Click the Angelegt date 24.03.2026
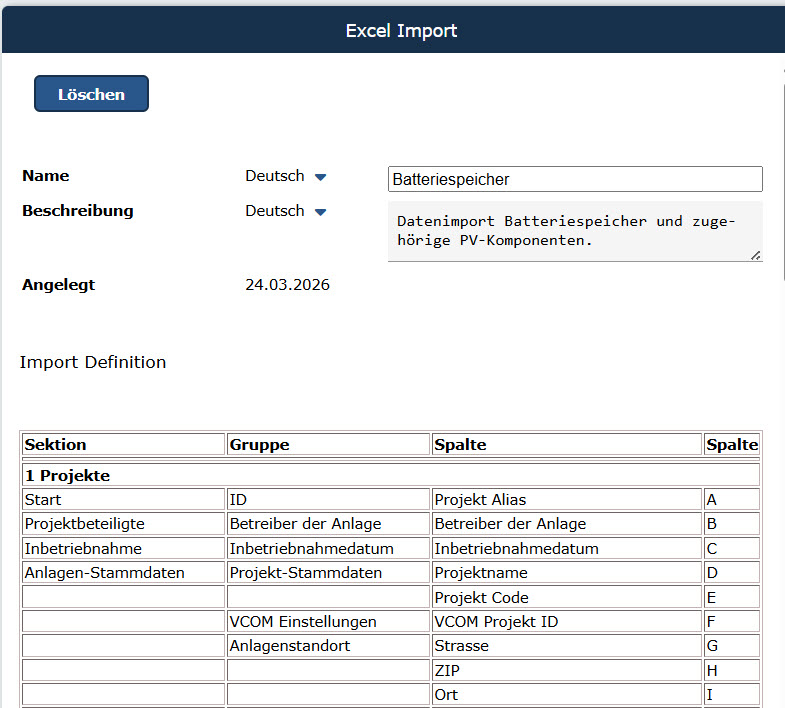 point(287,284)
